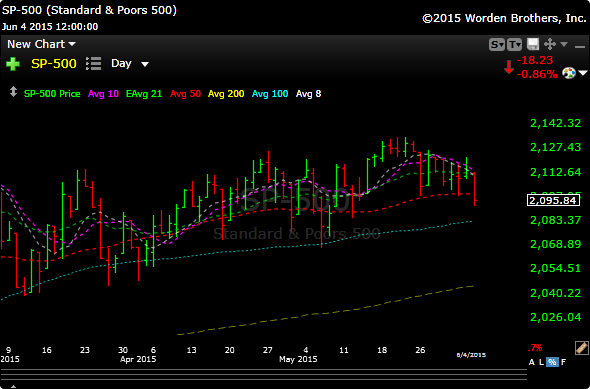Open the gray triangle chart options menu
This screenshot has height=389, width=590.
[564, 44]
